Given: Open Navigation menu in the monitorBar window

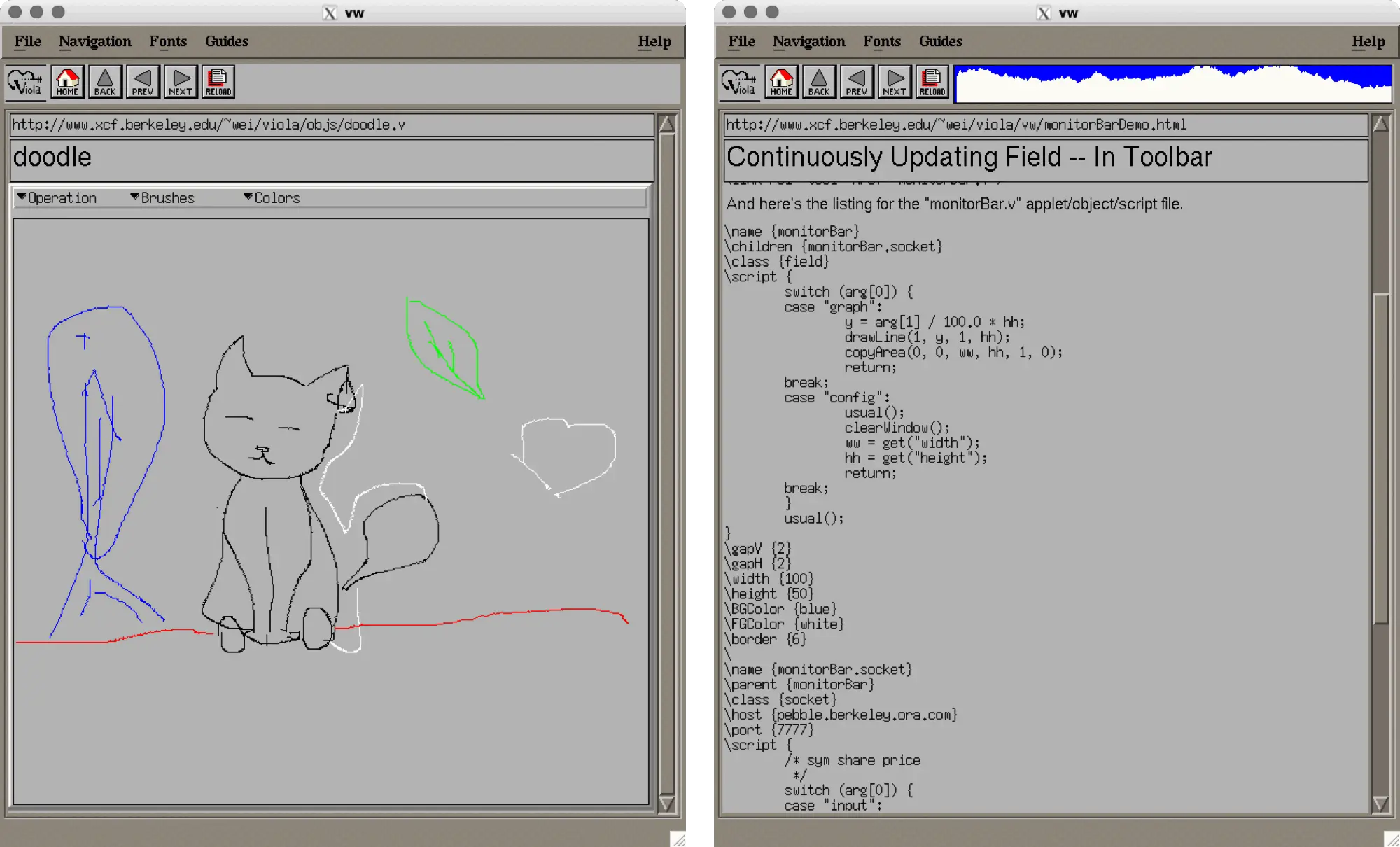Looking at the screenshot, I should [809, 41].
